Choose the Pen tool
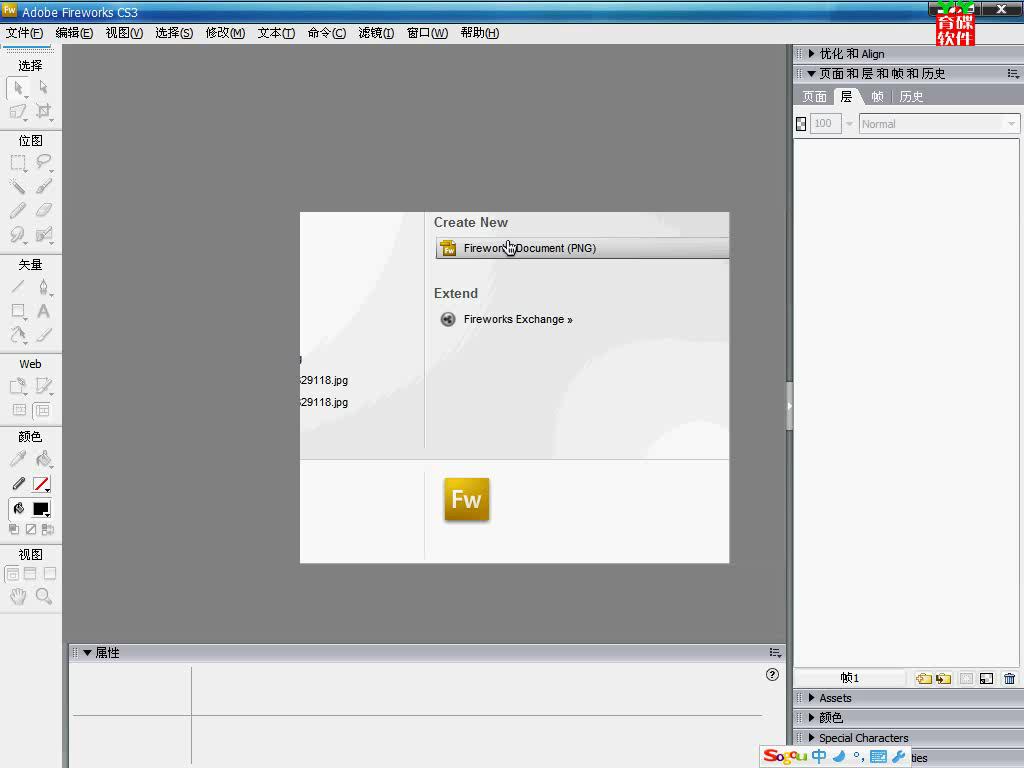This screenshot has height=768, width=1024. coord(43,287)
